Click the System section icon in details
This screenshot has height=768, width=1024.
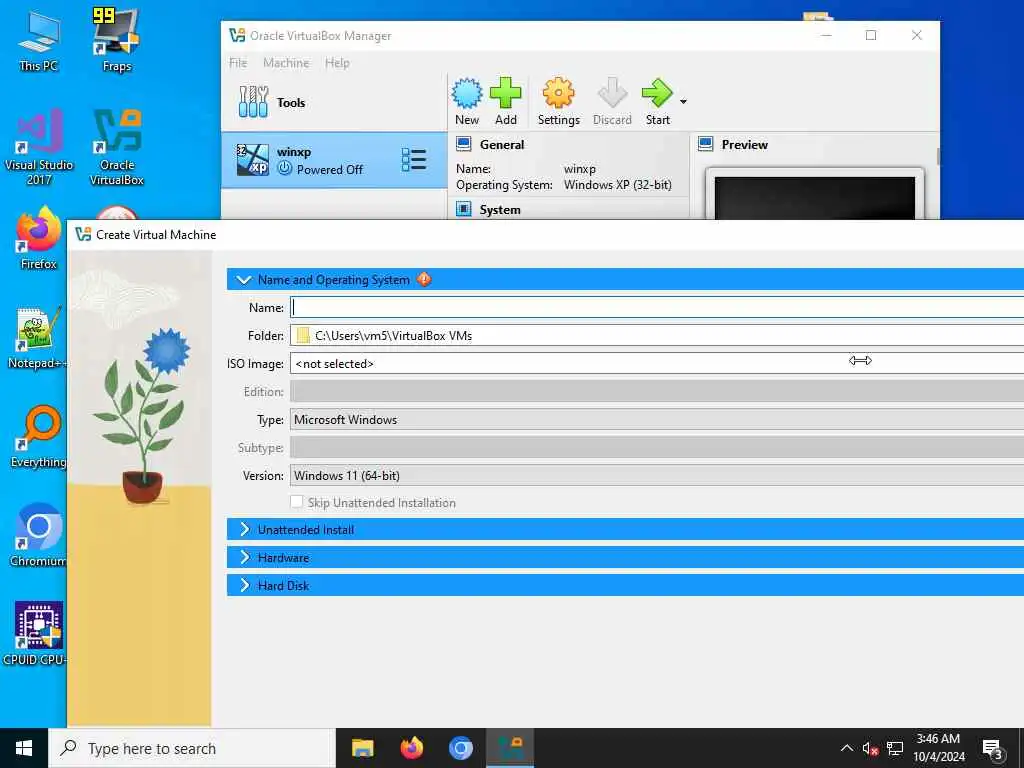tap(464, 209)
